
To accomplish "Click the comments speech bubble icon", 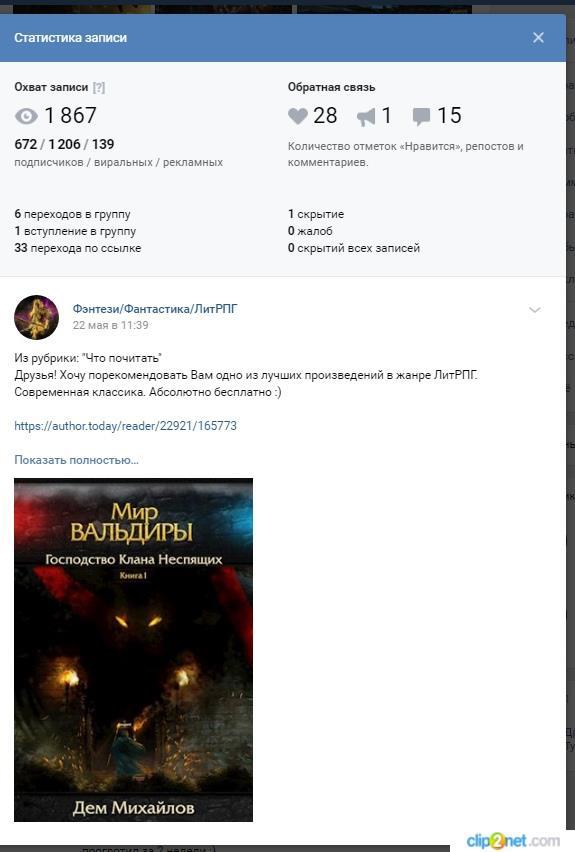I will [x=421, y=116].
